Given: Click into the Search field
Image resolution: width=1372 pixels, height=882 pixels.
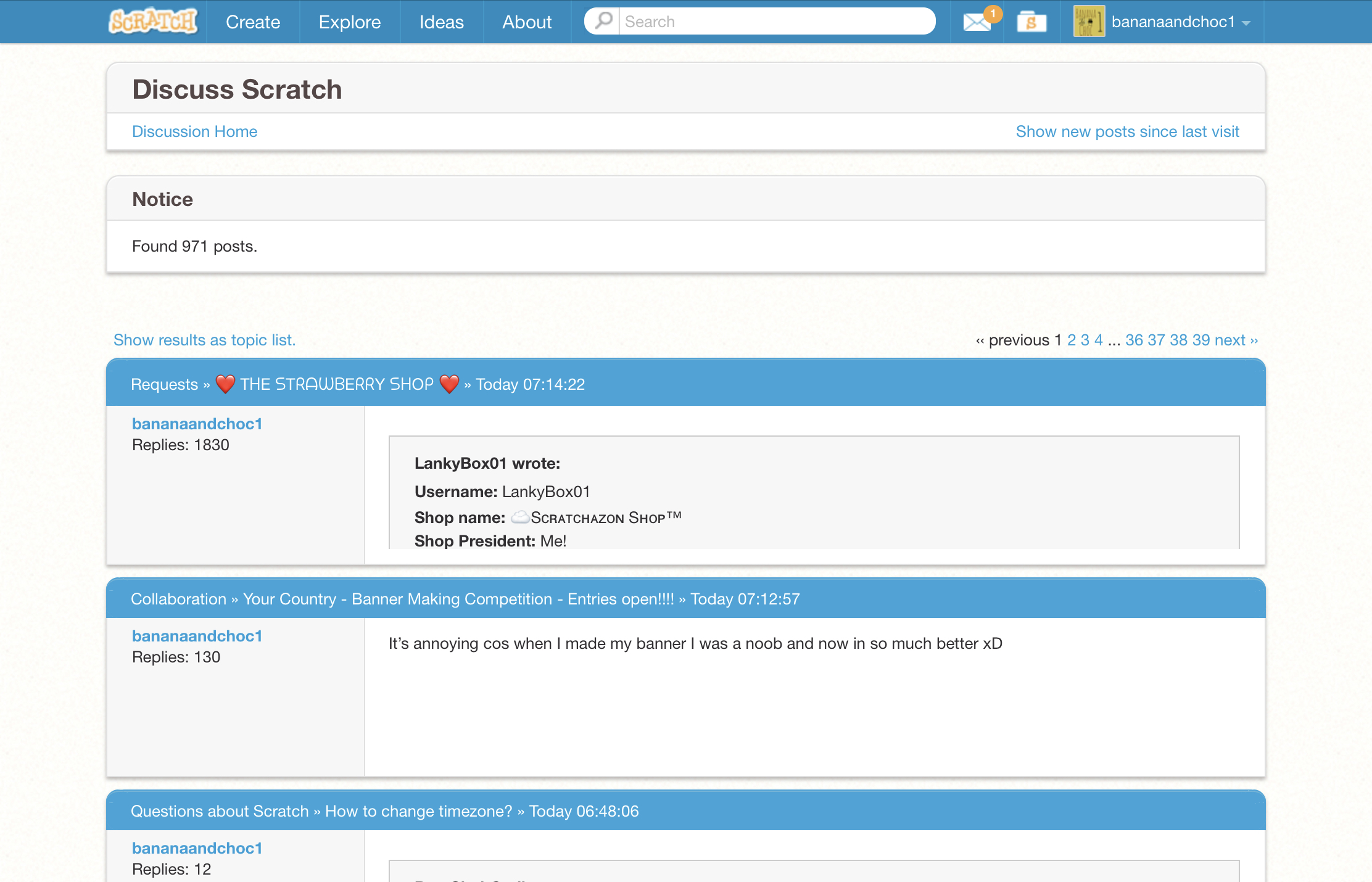Looking at the screenshot, I should (776, 22).
